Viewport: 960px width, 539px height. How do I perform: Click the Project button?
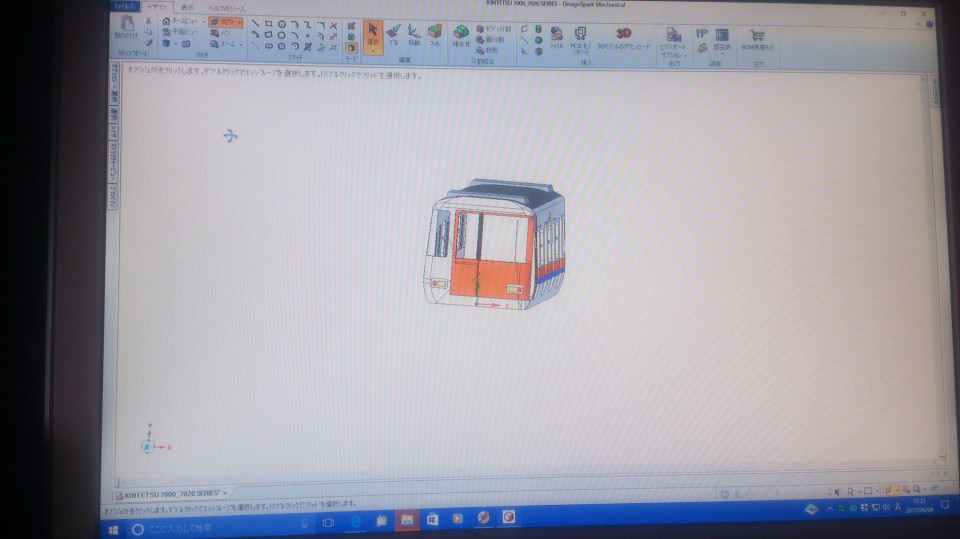pos(487,50)
